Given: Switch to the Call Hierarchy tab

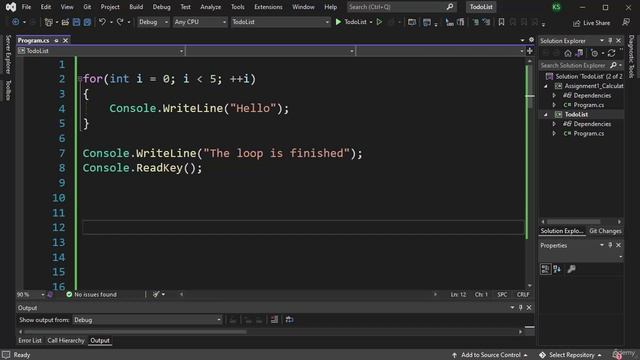Looking at the screenshot, I should [x=66, y=340].
